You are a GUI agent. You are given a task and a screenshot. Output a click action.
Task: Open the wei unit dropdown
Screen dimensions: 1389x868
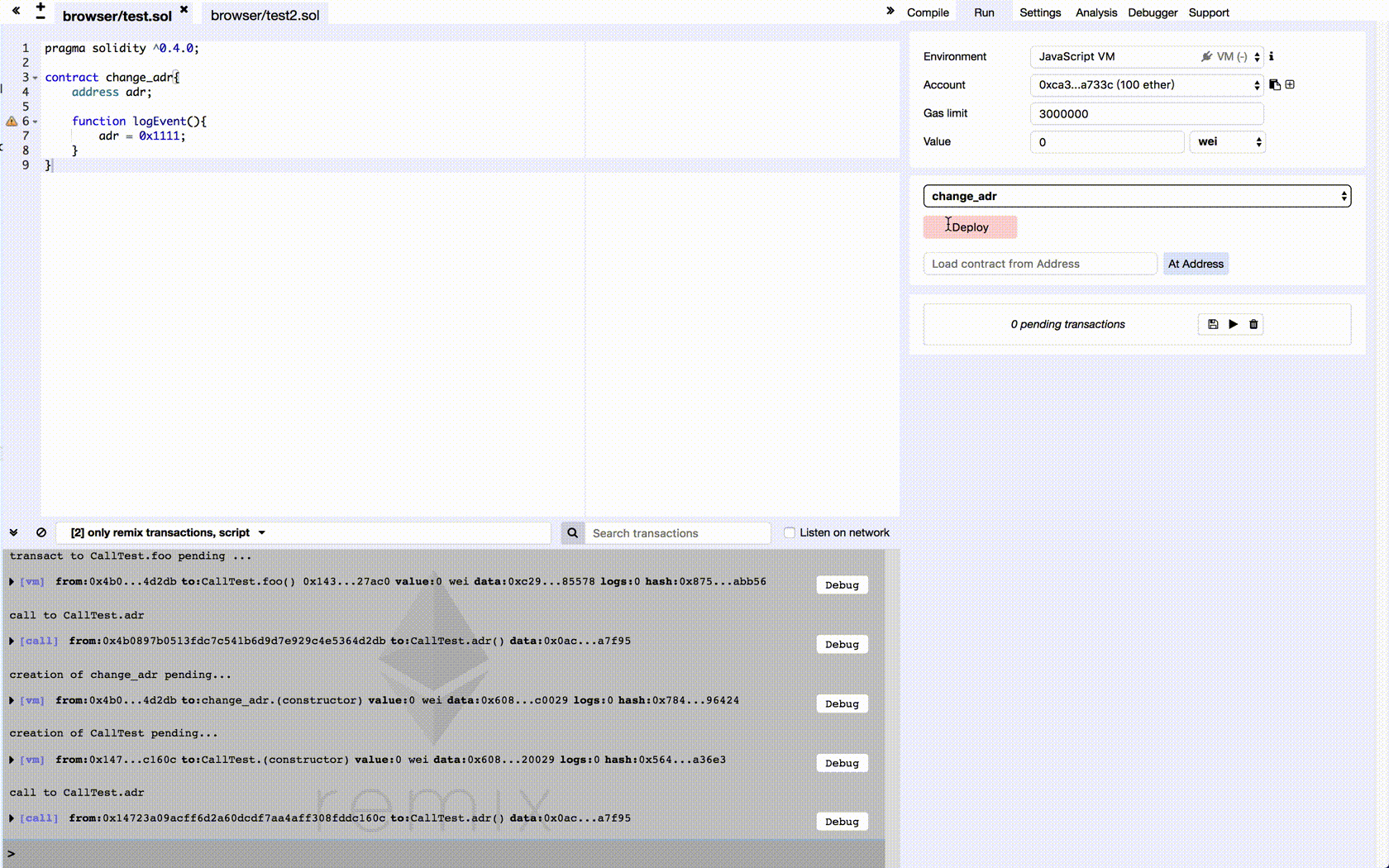pyautogui.click(x=1228, y=141)
